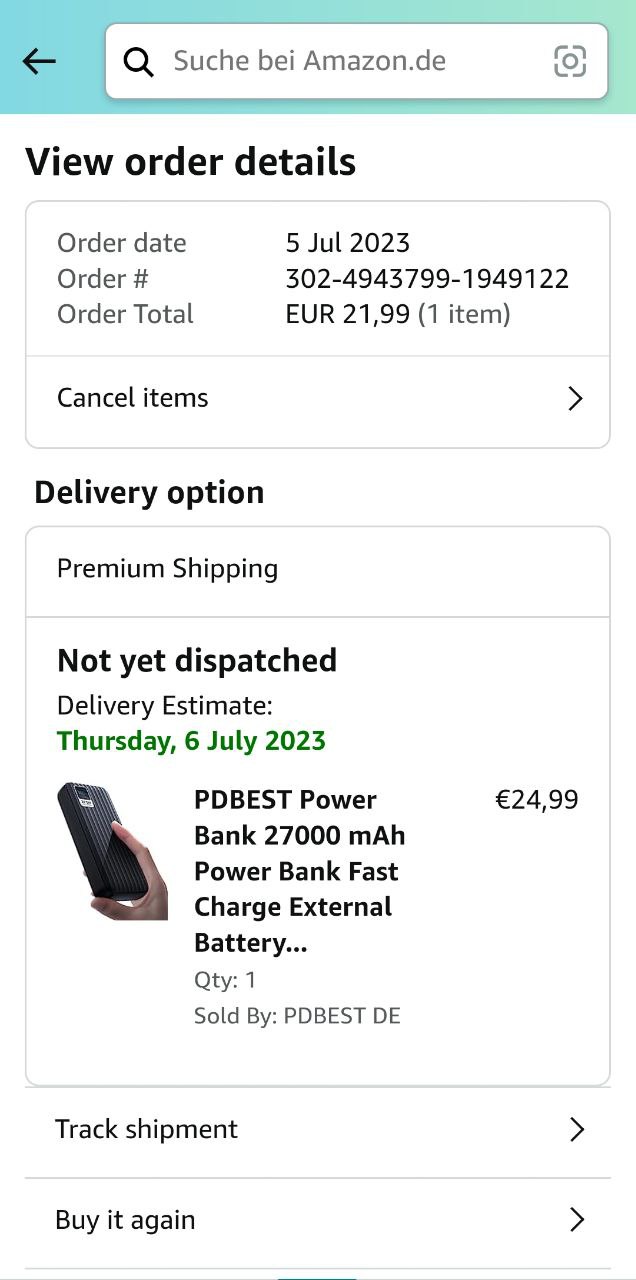Go back using the left arrow
The height and width of the screenshot is (1280, 636).
click(39, 62)
